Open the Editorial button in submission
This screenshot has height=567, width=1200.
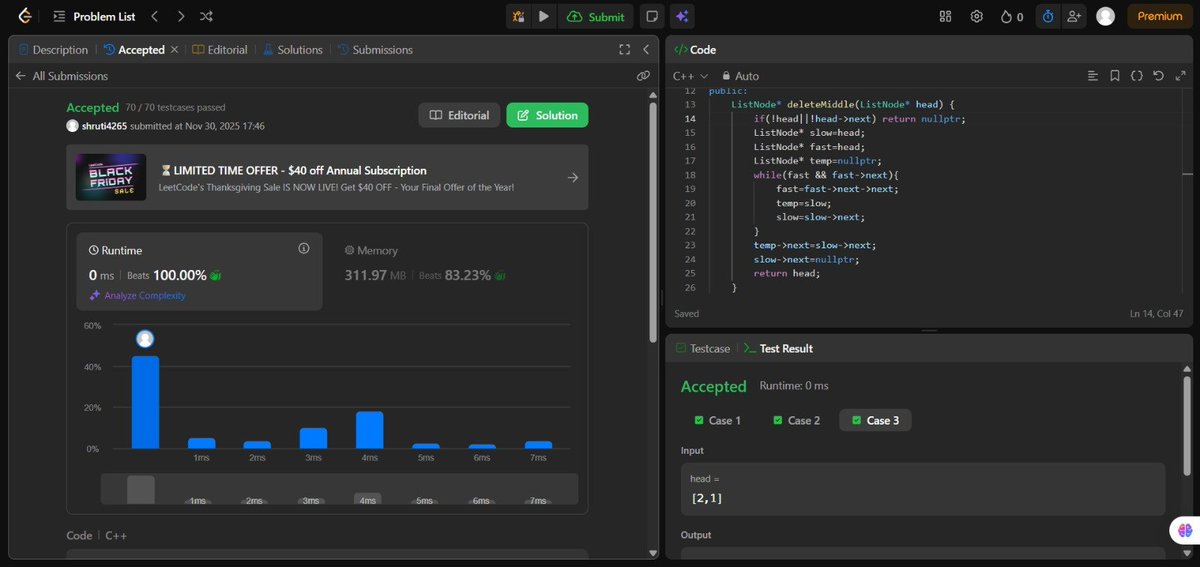click(459, 115)
